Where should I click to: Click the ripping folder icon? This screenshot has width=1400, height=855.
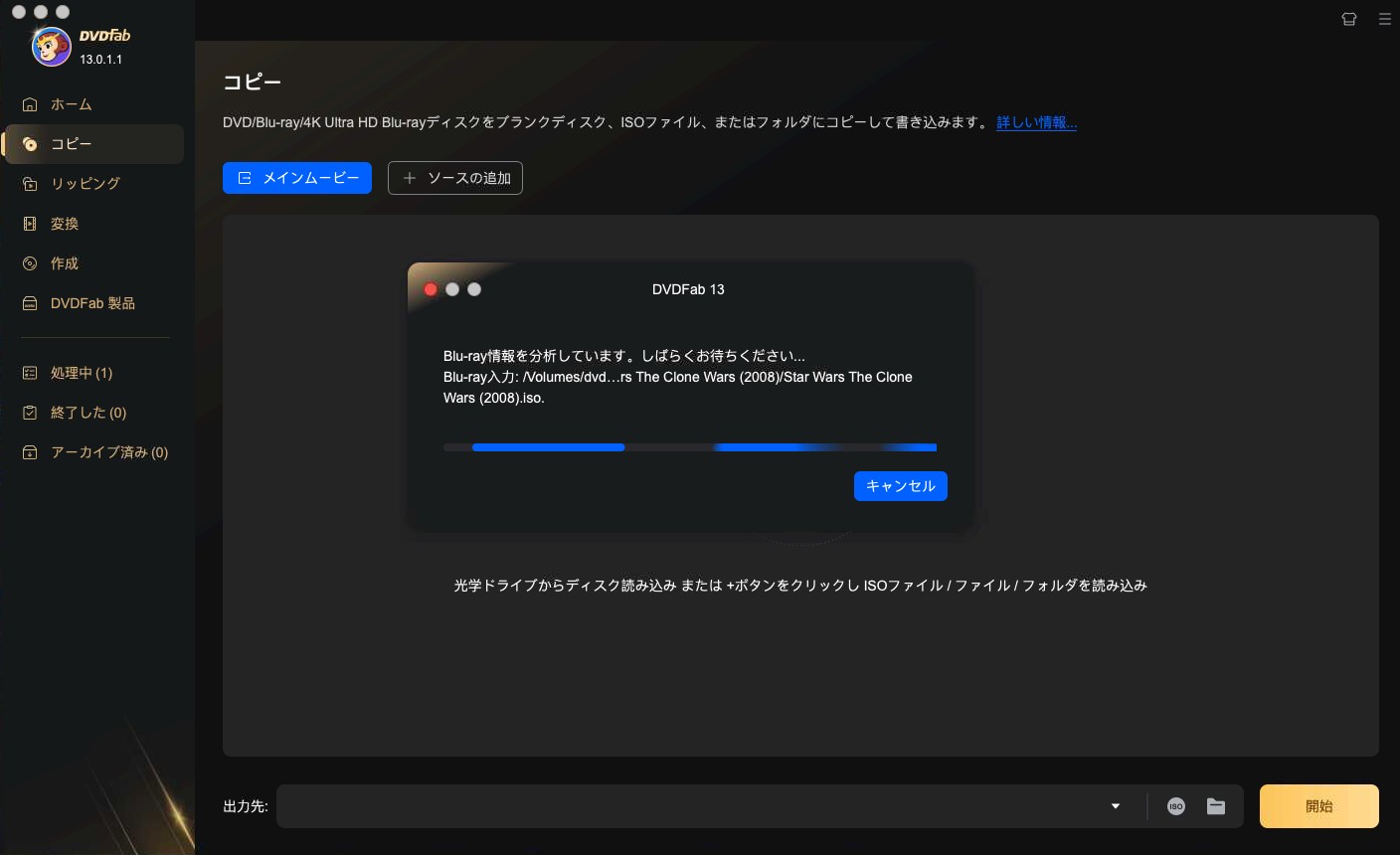(30, 184)
